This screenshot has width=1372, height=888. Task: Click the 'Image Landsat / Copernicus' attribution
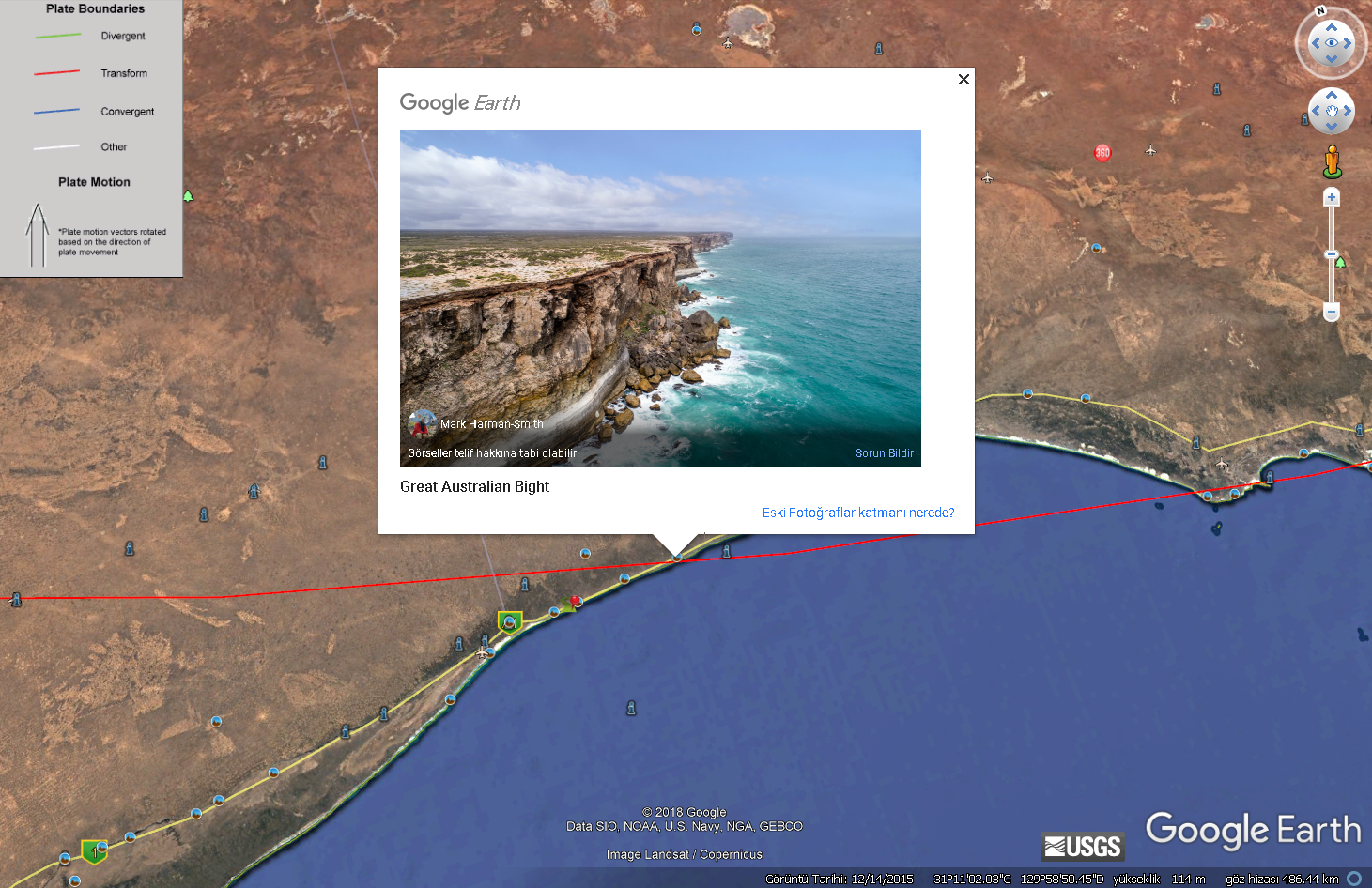[684, 855]
